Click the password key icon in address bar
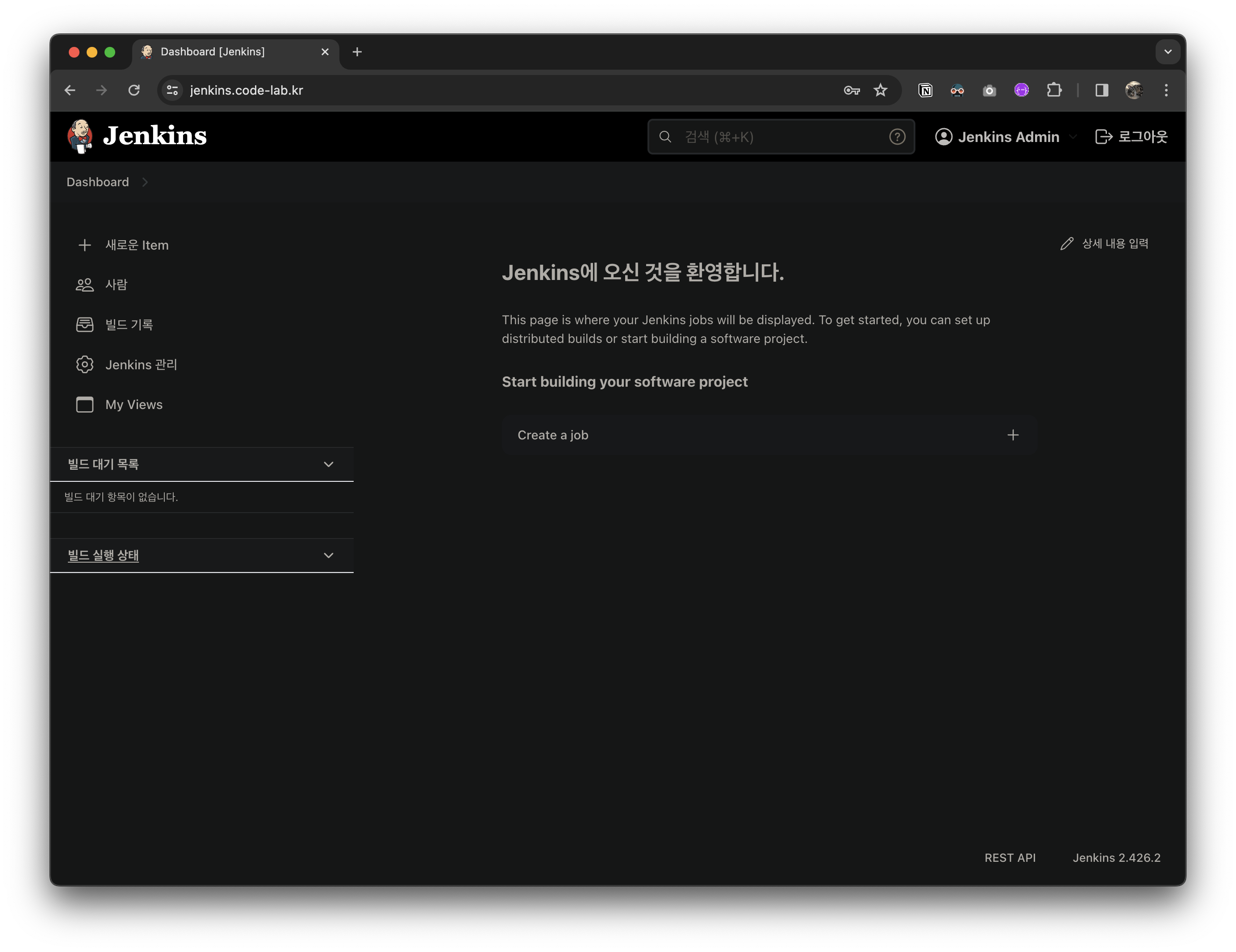 click(x=851, y=91)
